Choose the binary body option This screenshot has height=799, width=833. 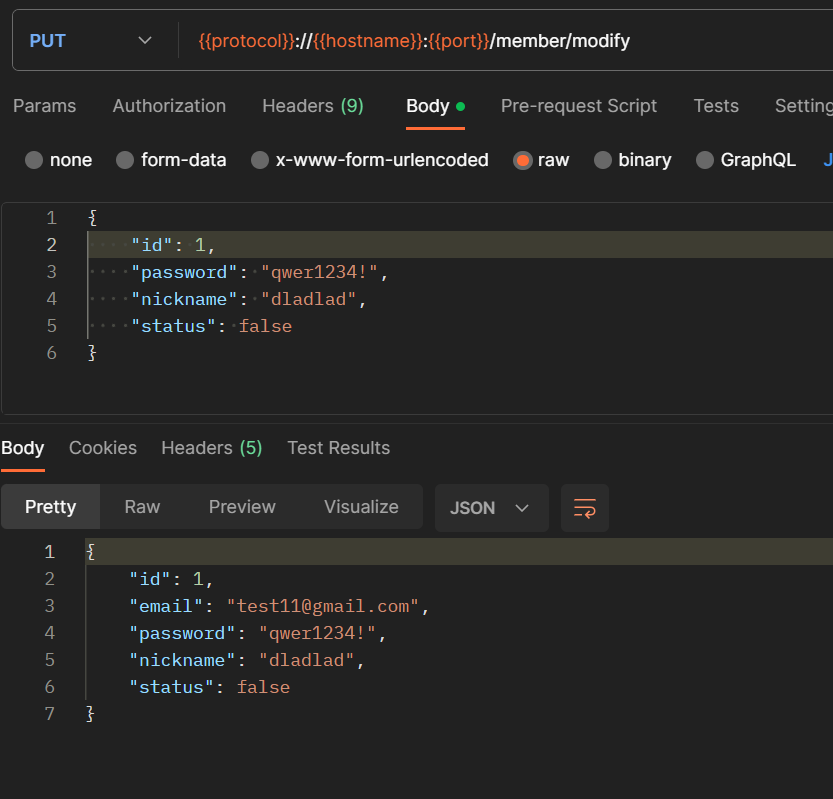click(x=603, y=160)
